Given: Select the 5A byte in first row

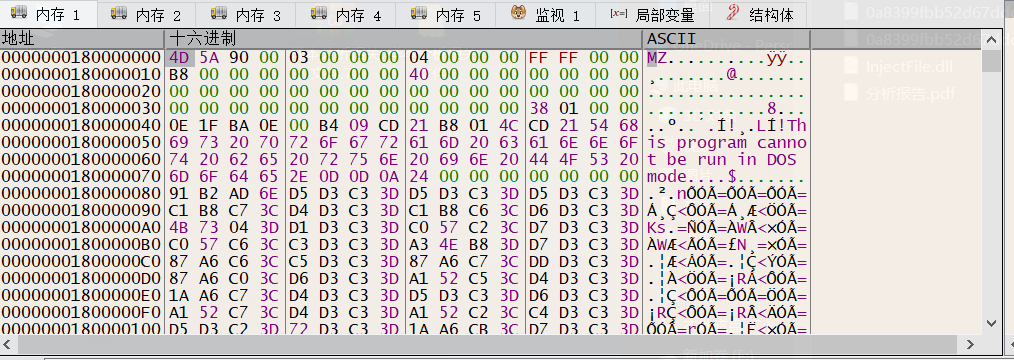Looking at the screenshot, I should pos(209,58).
